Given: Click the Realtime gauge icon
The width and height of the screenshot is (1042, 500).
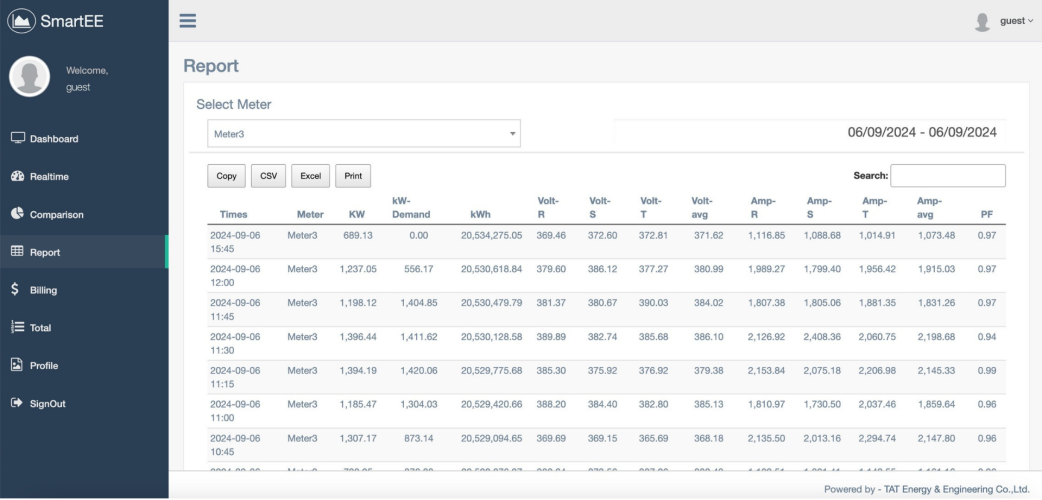Looking at the screenshot, I should tap(17, 176).
